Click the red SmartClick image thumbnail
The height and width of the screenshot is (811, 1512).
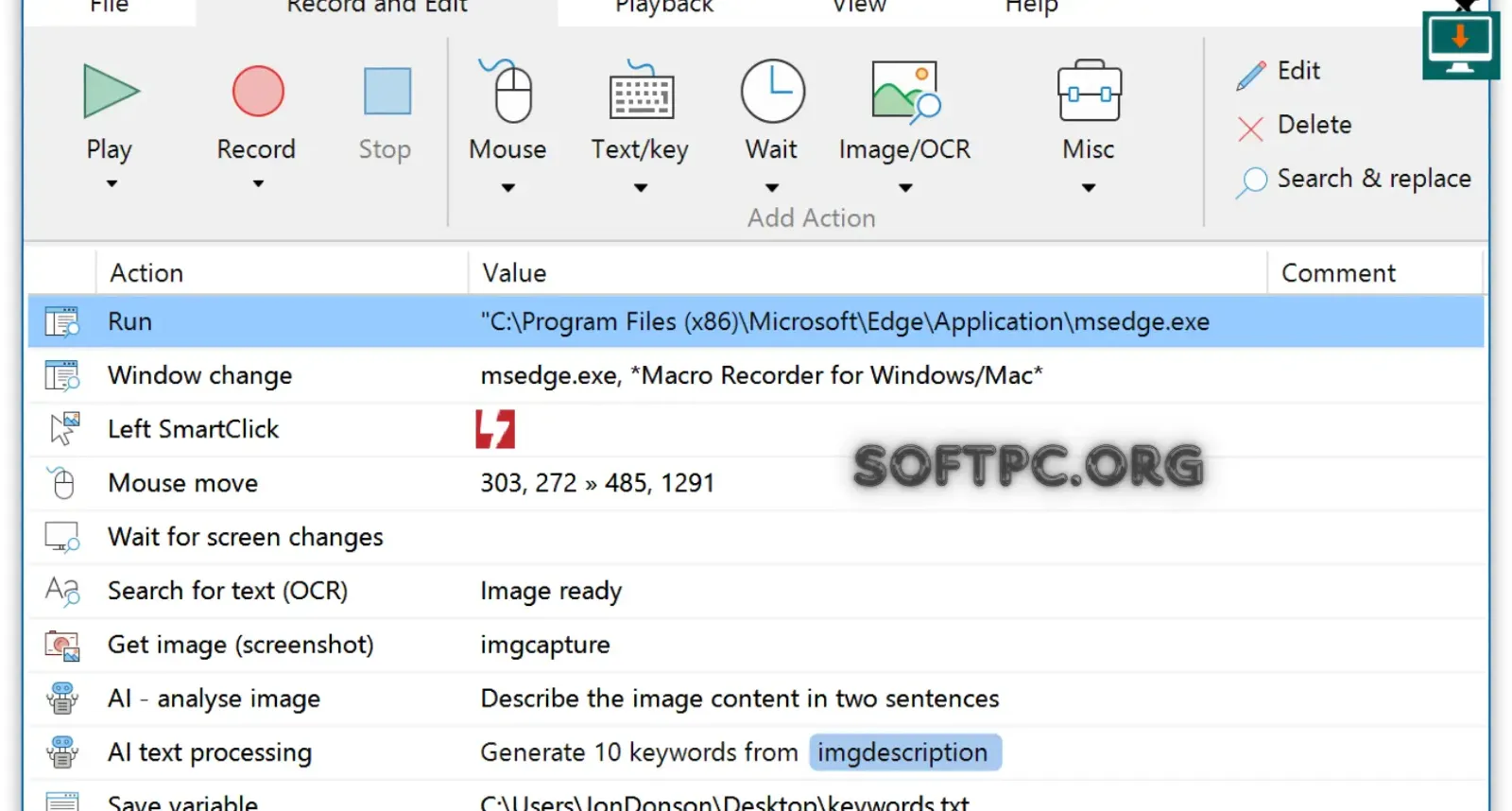click(495, 429)
